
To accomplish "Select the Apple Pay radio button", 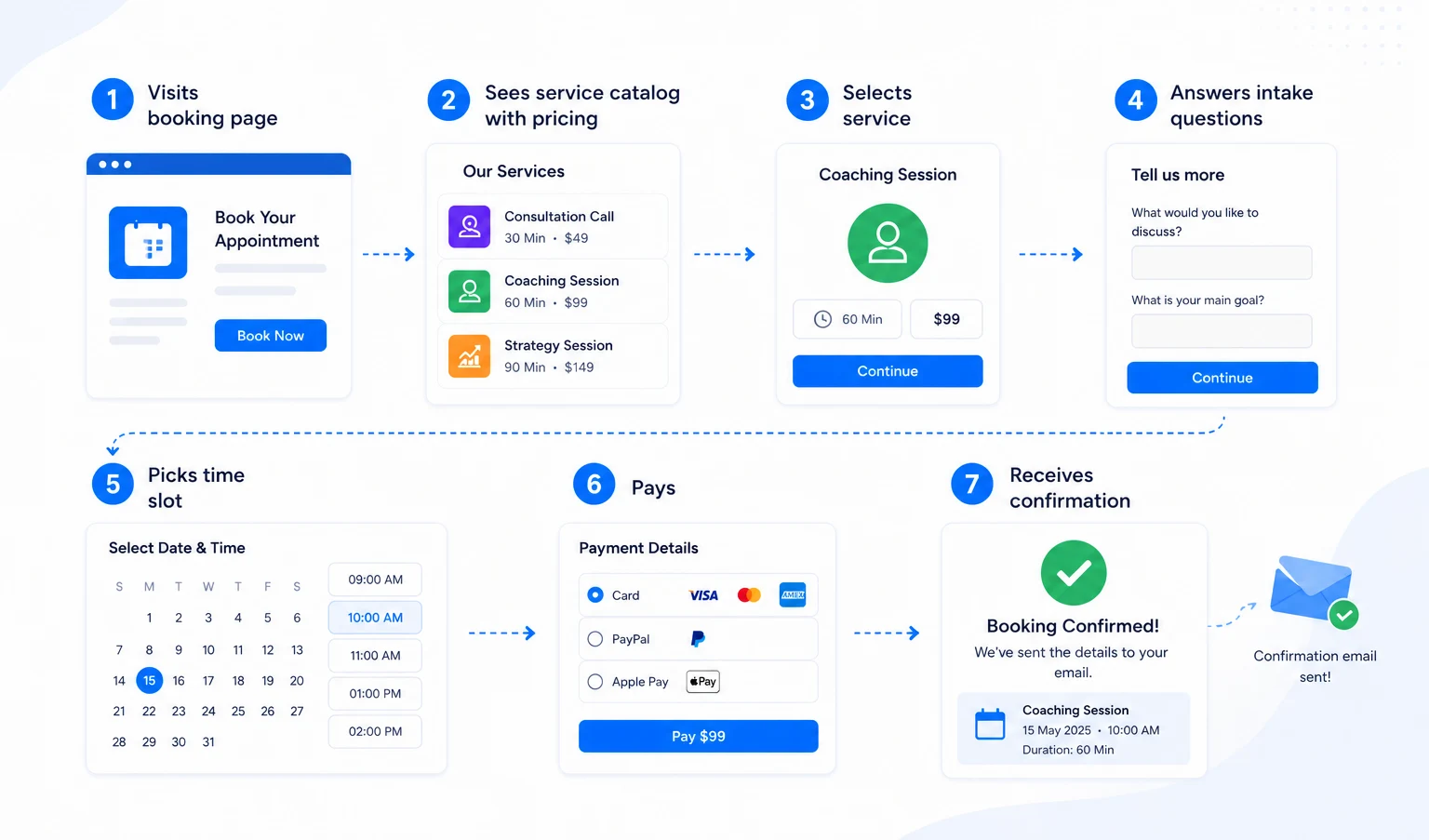I will point(595,682).
